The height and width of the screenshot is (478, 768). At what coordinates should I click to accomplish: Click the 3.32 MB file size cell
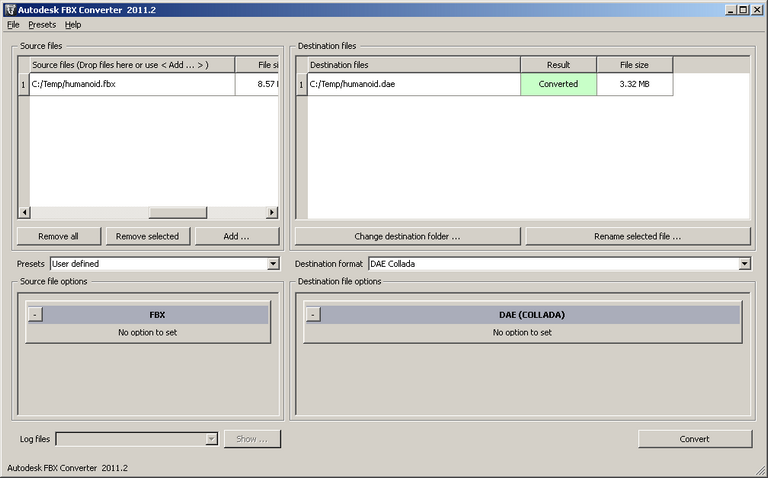tap(634, 84)
